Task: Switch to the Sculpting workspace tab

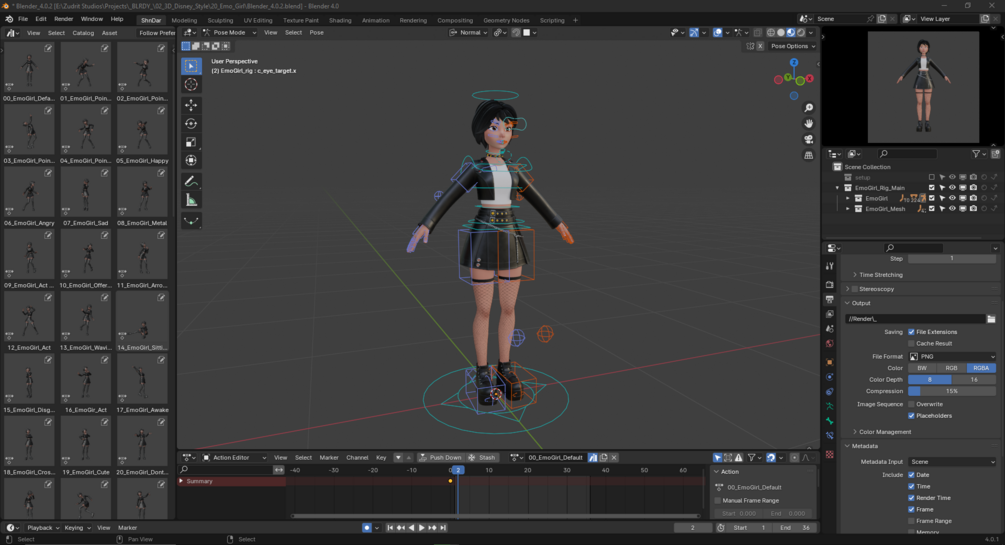Action: (x=220, y=20)
